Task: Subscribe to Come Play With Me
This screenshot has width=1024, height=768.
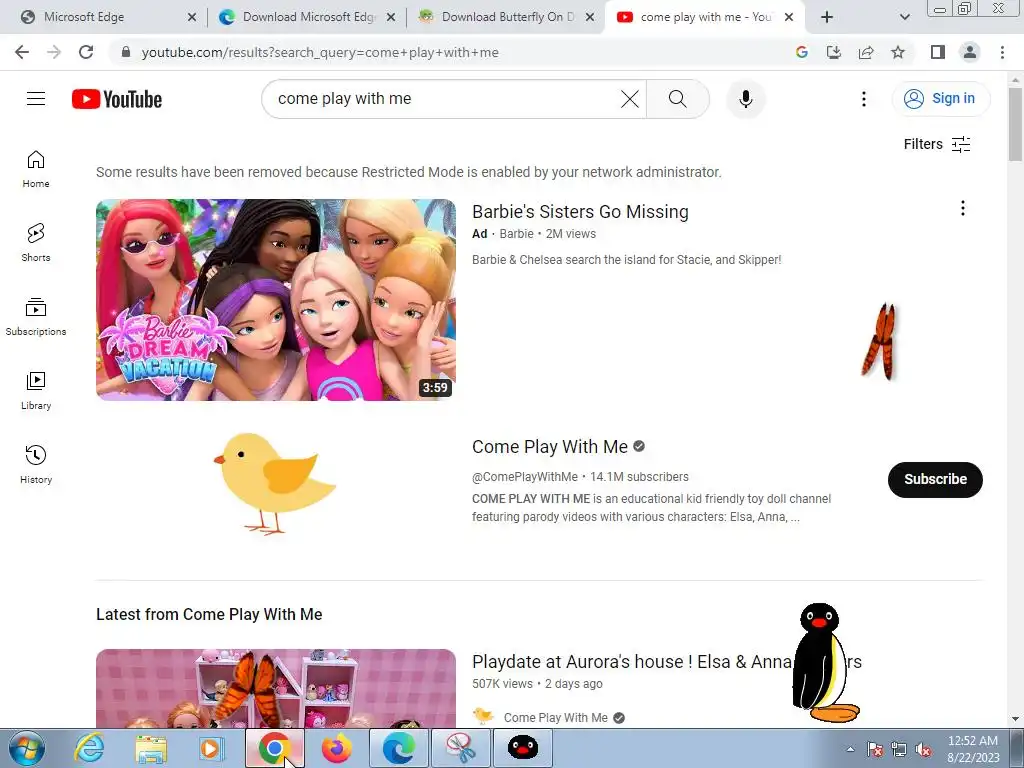Action: pyautogui.click(x=935, y=479)
